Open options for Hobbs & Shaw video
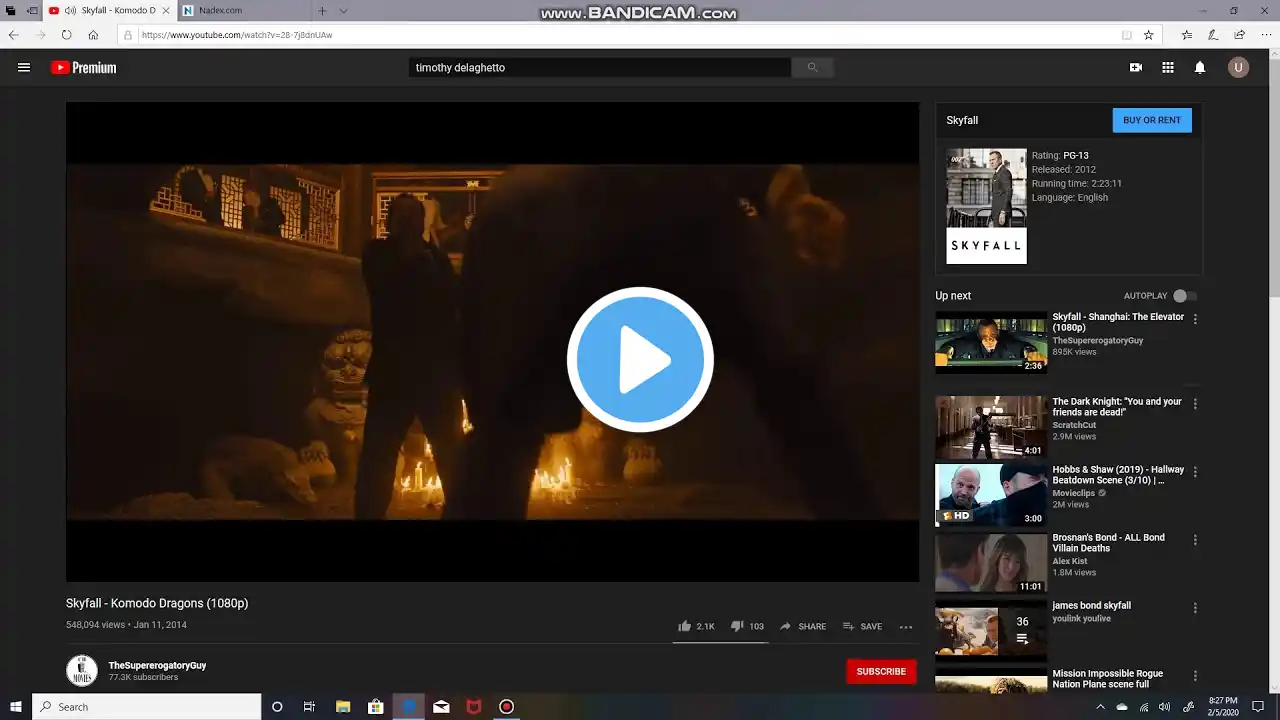 click(x=1195, y=472)
